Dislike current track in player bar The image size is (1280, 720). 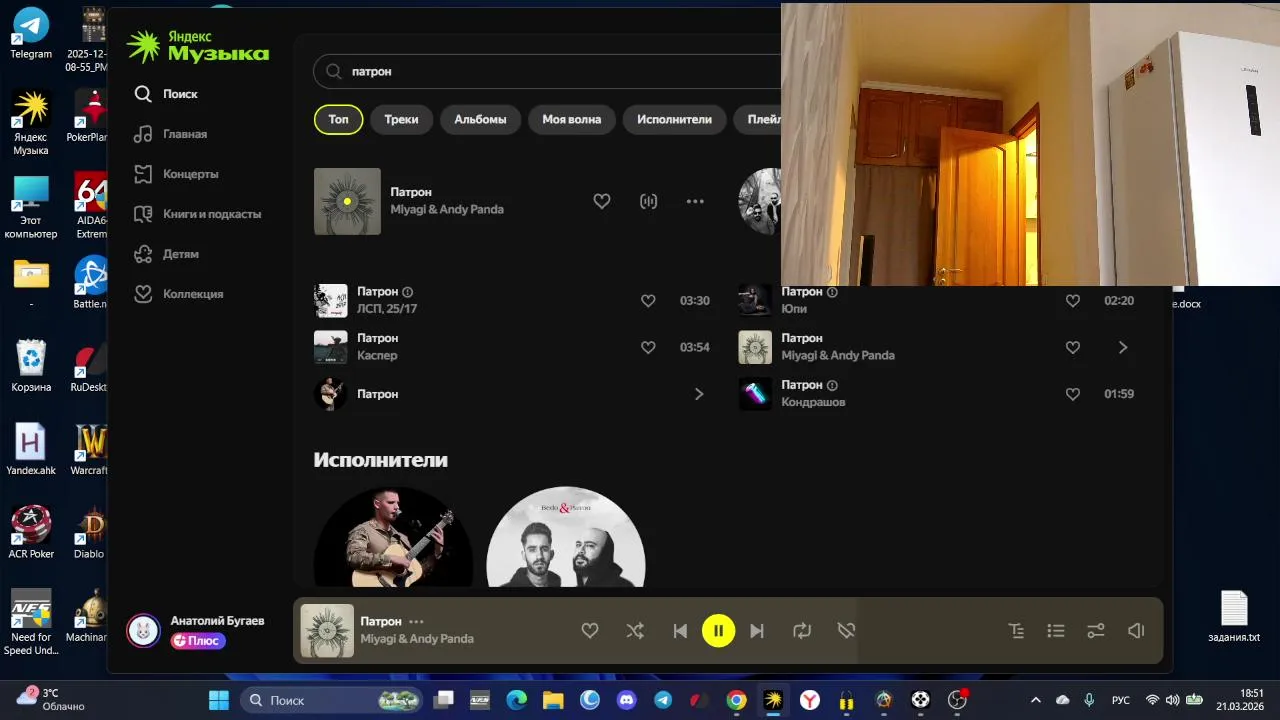846,631
